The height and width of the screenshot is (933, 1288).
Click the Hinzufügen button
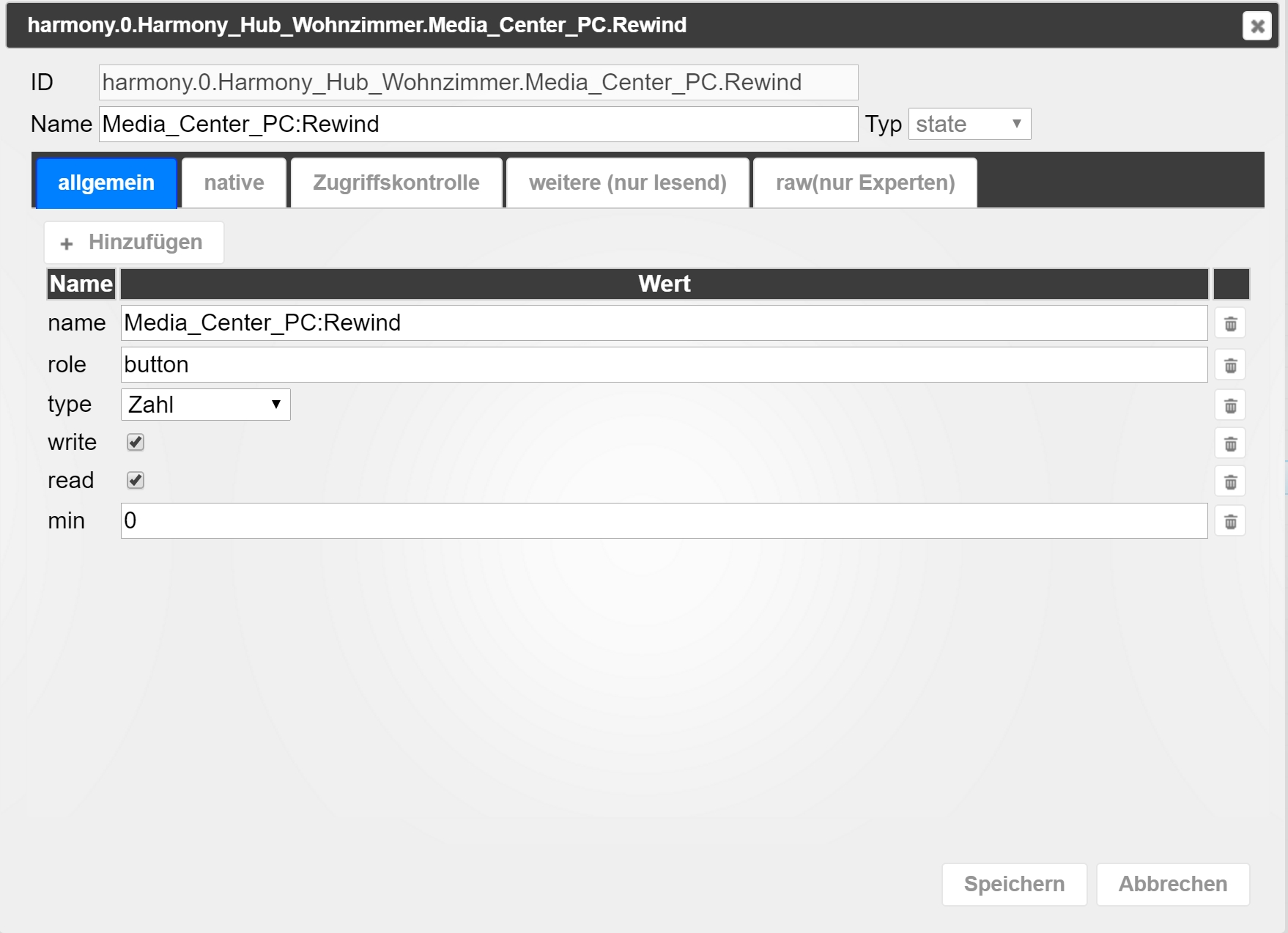pos(134,243)
